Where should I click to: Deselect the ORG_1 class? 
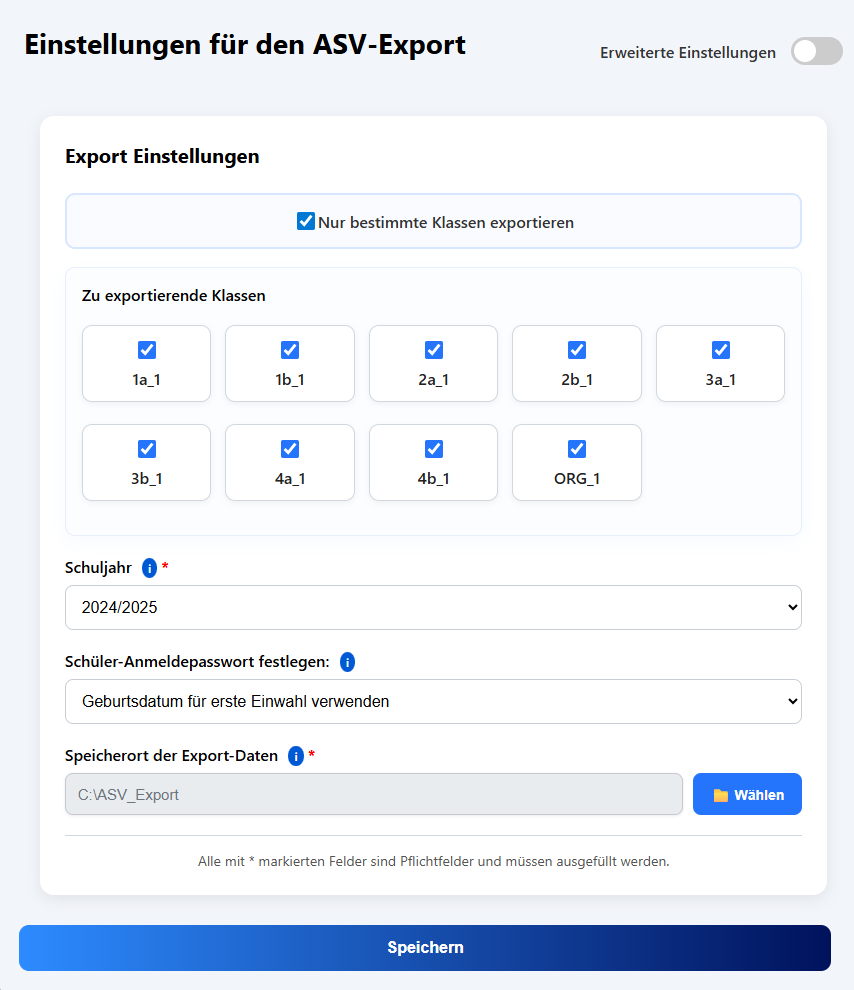pos(577,449)
